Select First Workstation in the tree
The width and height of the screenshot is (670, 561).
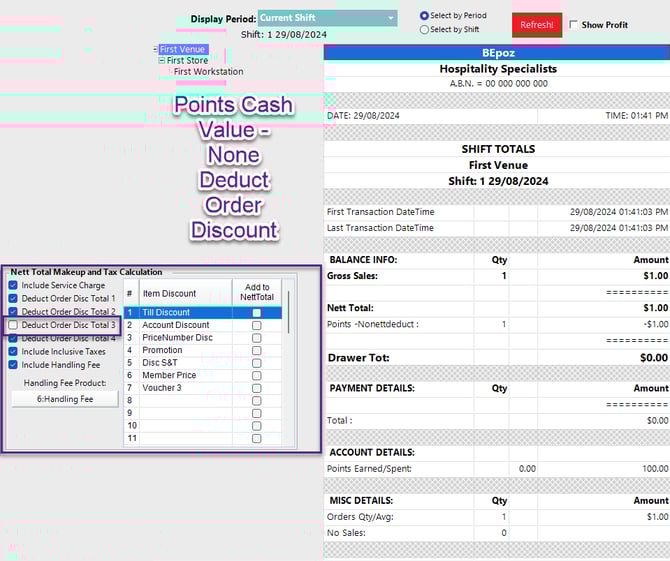tap(208, 72)
